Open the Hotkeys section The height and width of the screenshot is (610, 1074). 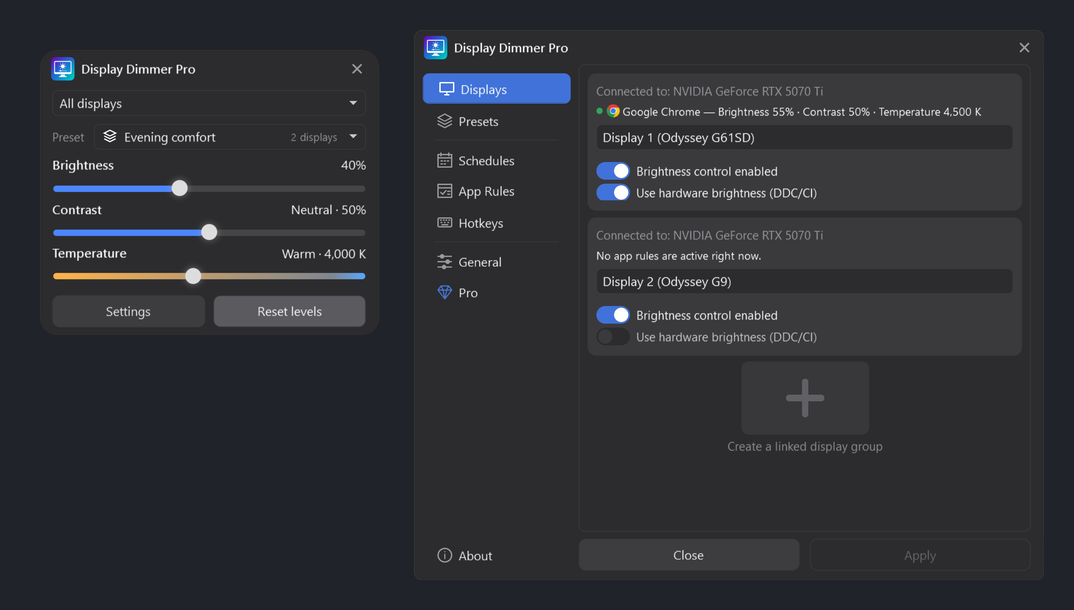pos(497,223)
